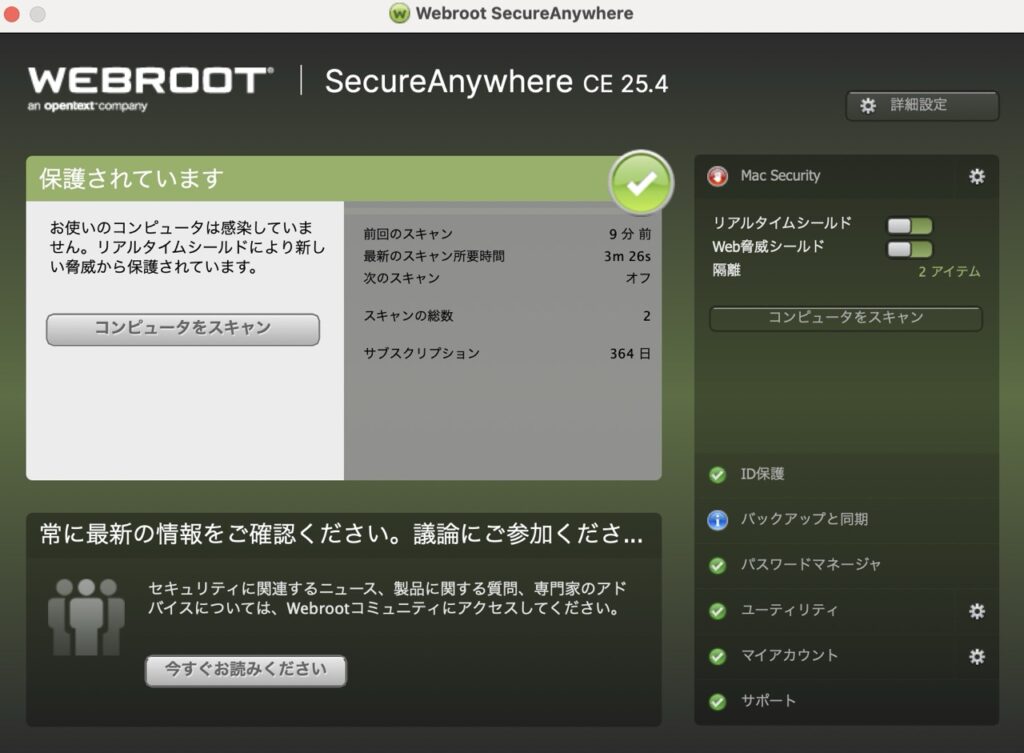This screenshot has width=1024, height=753.
Task: Click the red Mac Security status icon
Action: (x=717, y=176)
